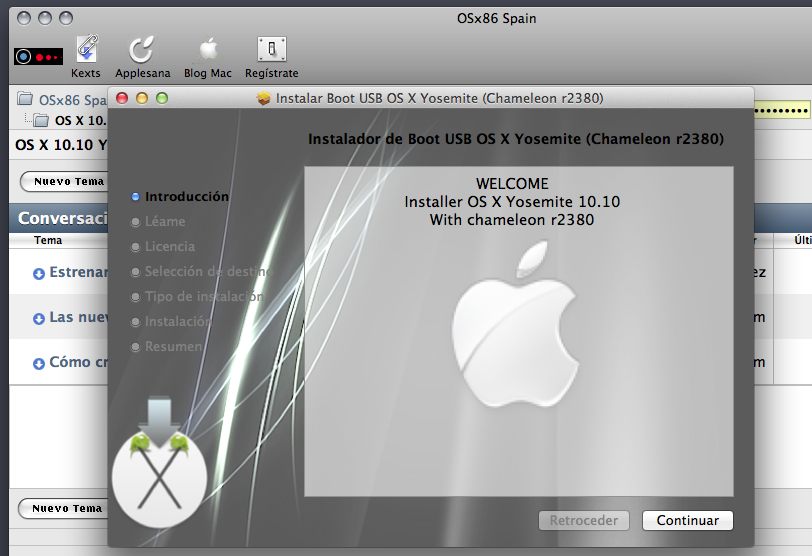Screen dimensions: 812x556
Task: Open the Applesana toolbar icon
Action: (x=142, y=49)
